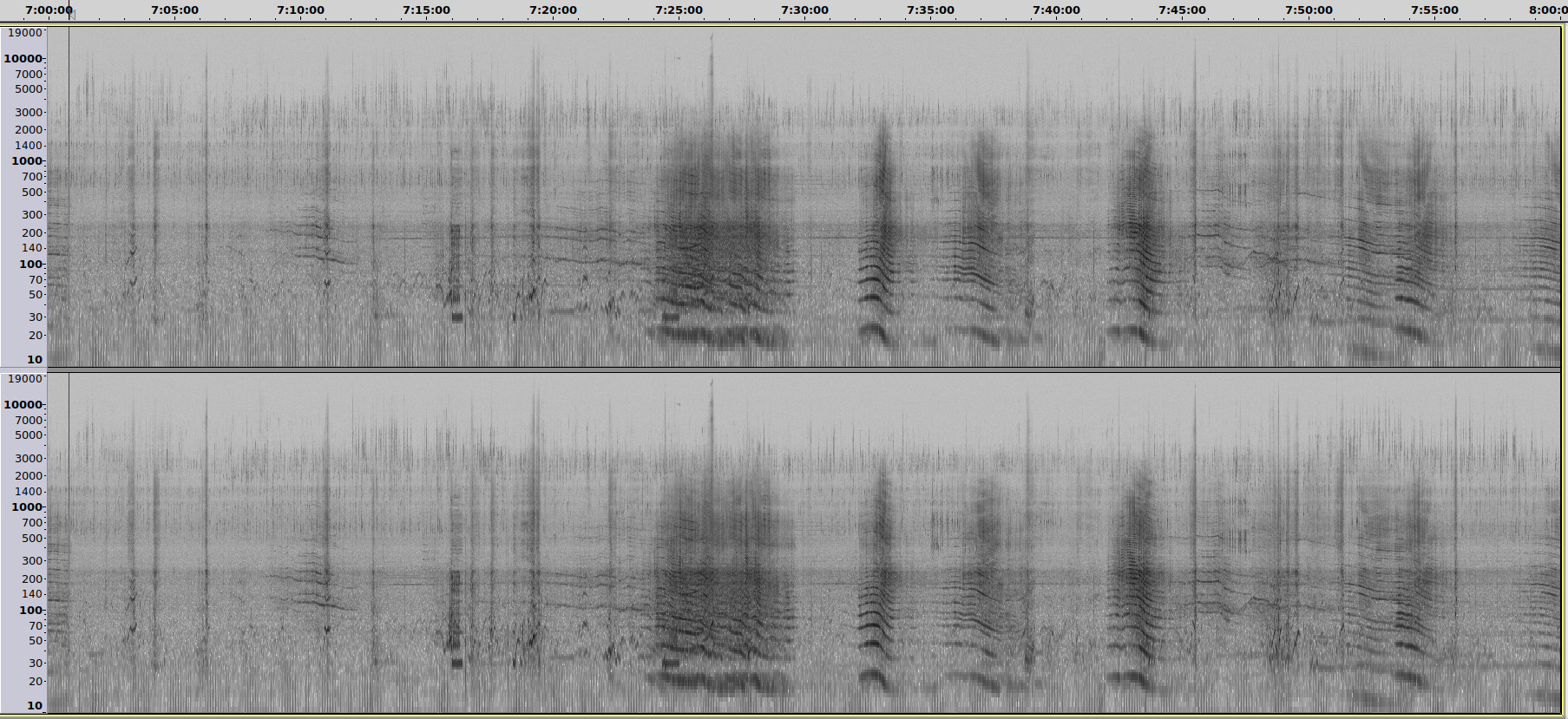Go to 7:40:00 on the time ruler
This screenshot has height=719, width=1568.
point(1056,10)
